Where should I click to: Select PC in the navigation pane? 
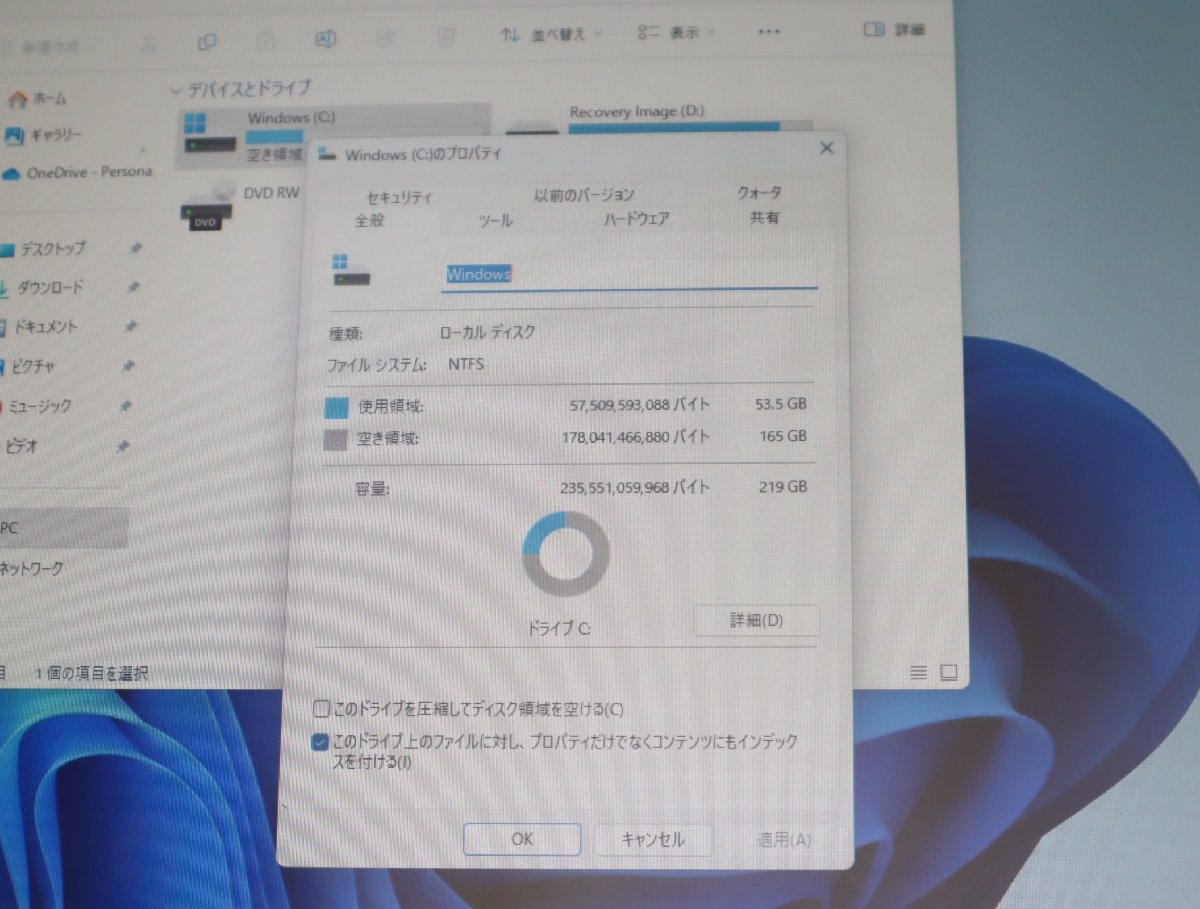64,527
